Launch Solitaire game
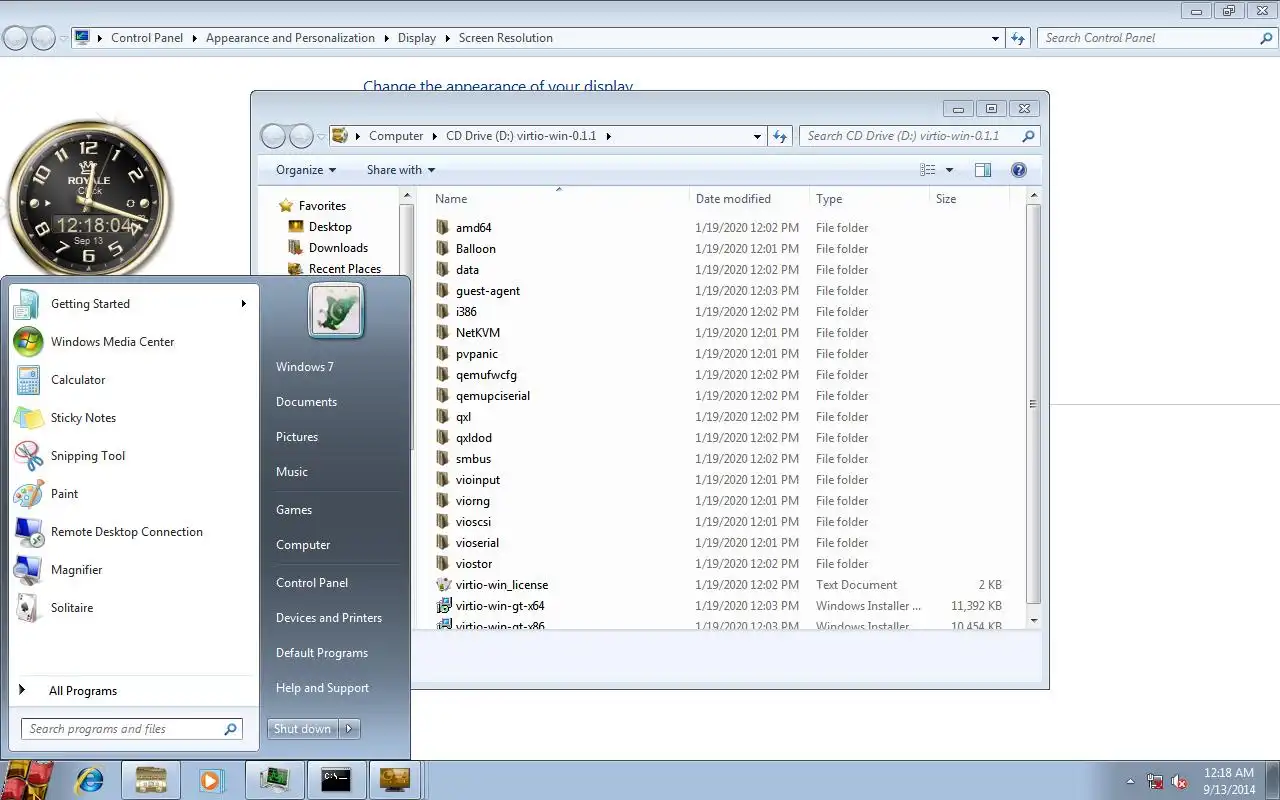This screenshot has width=1280, height=800. tap(72, 608)
